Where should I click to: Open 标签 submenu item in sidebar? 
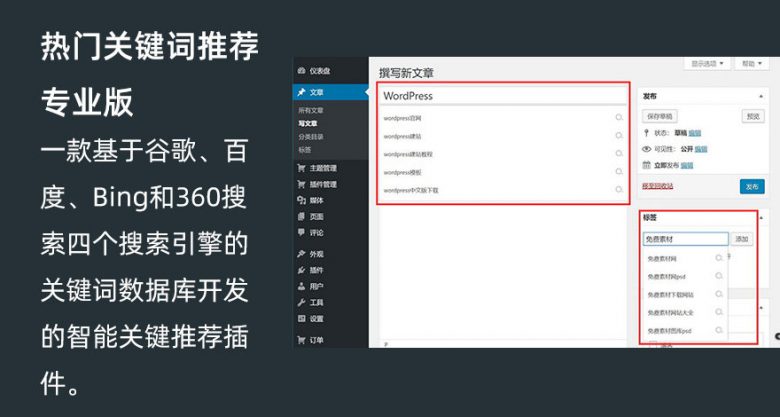click(304, 149)
